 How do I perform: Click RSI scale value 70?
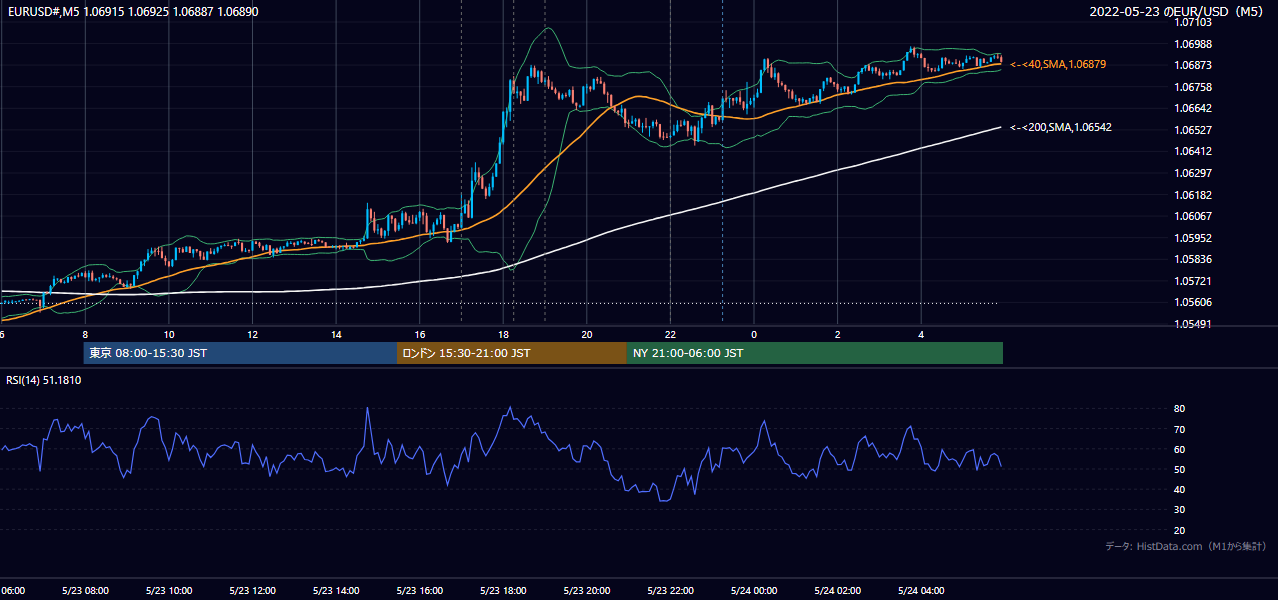(1180, 429)
